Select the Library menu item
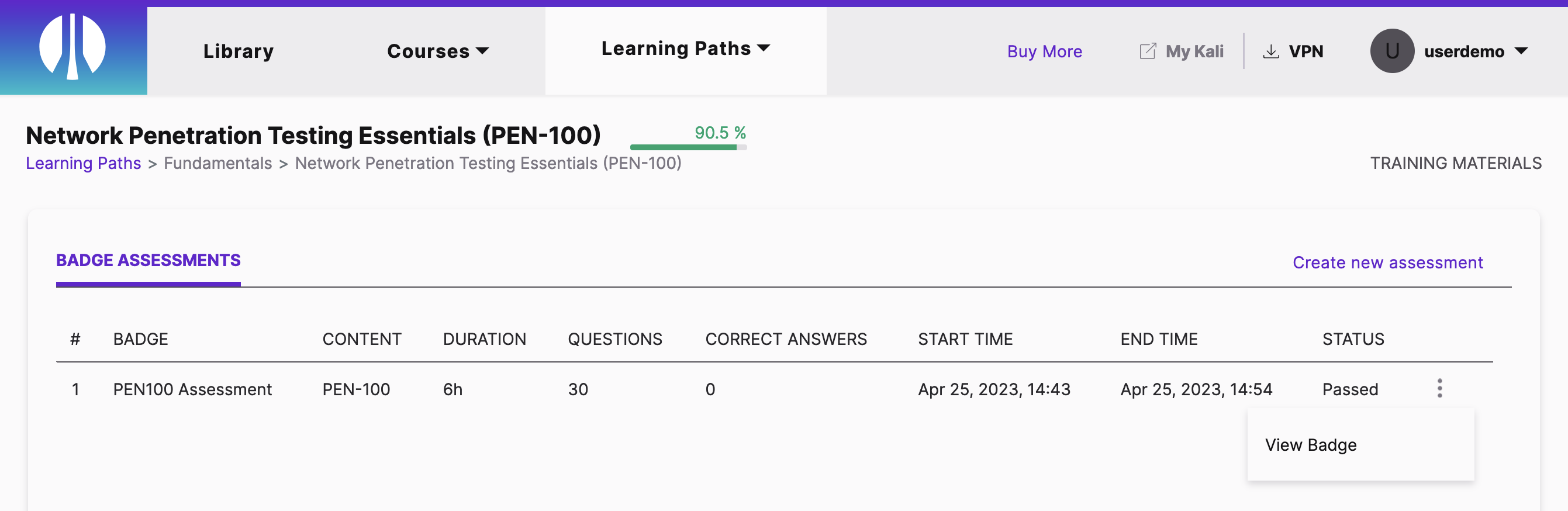1568x511 pixels. coord(238,51)
